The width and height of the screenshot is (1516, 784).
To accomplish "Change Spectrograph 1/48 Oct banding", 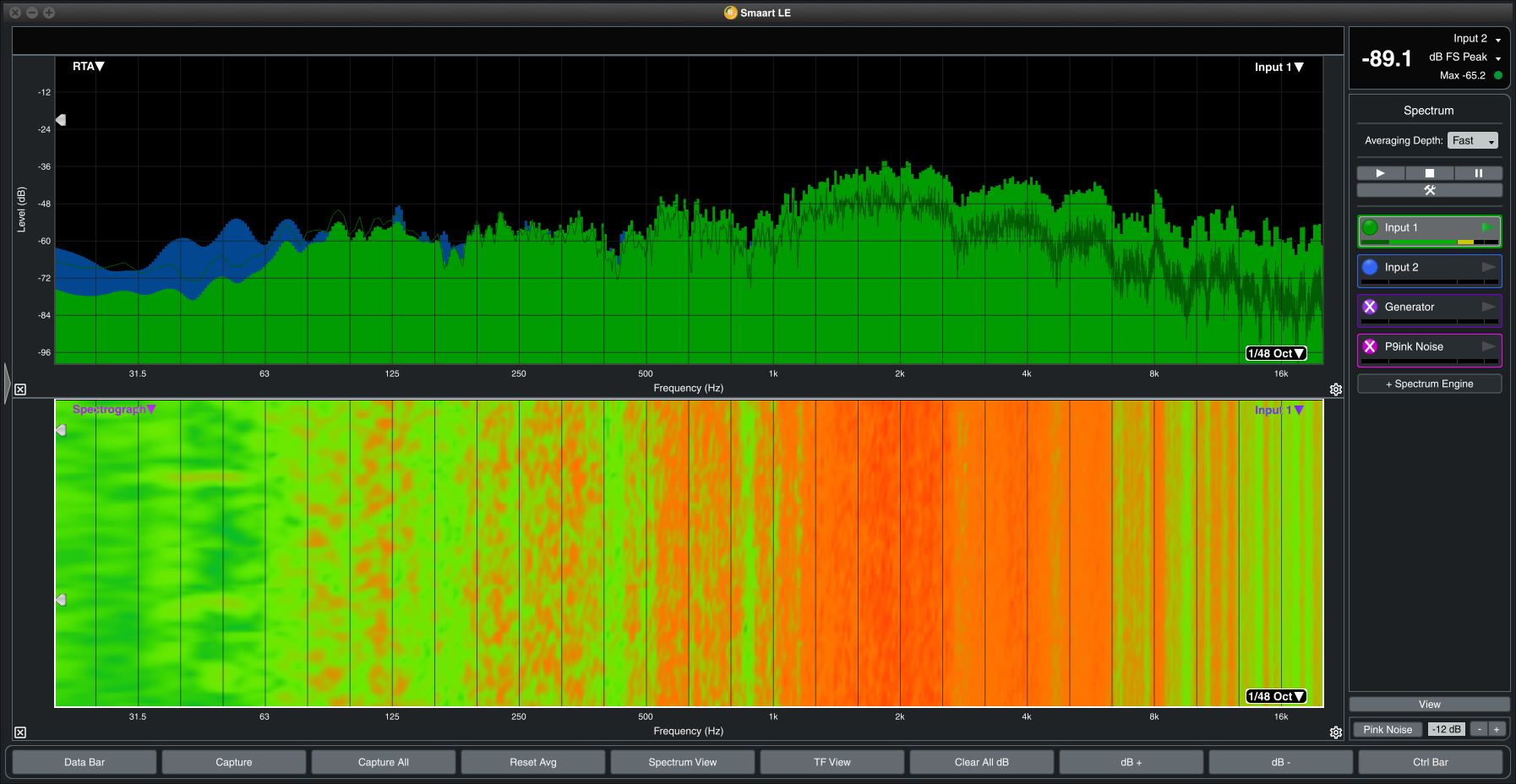I will pyautogui.click(x=1276, y=696).
